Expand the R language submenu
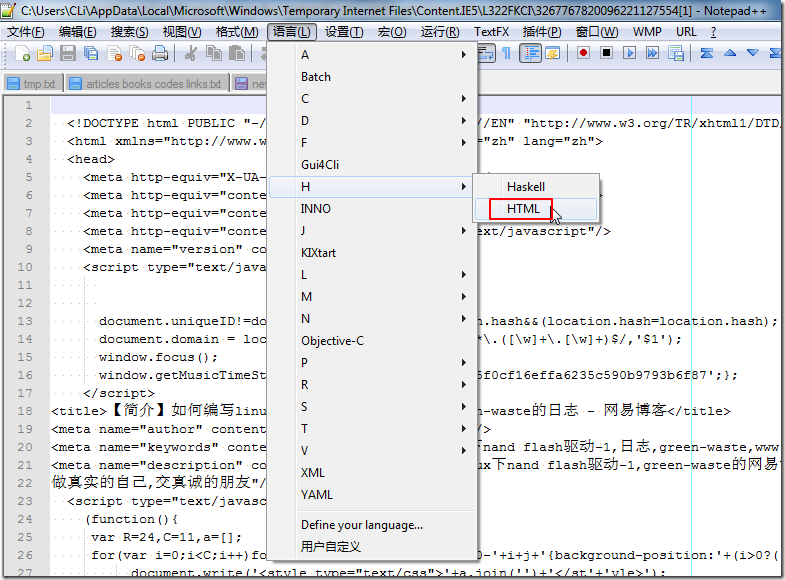Viewport: 785px width, 580px height. (x=371, y=384)
